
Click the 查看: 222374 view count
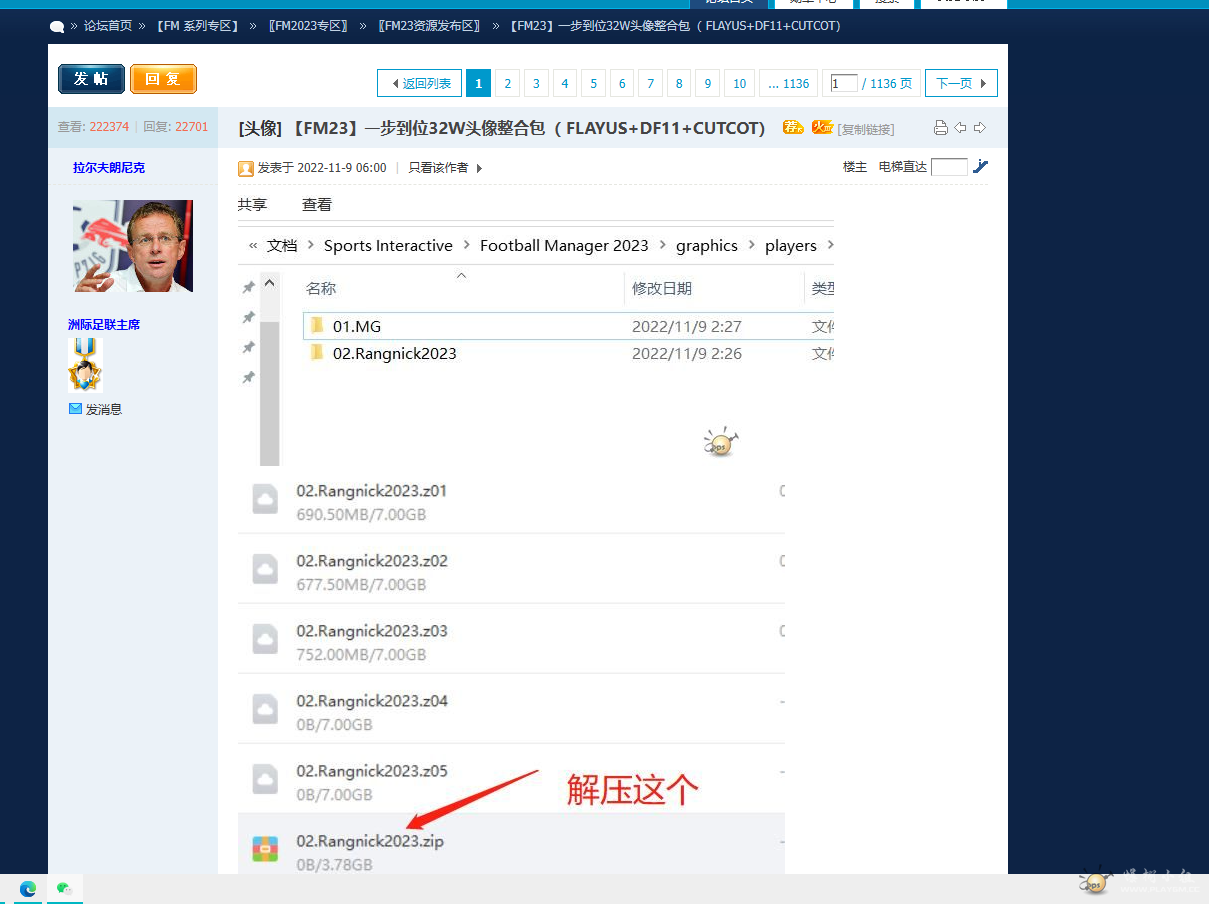click(x=93, y=127)
